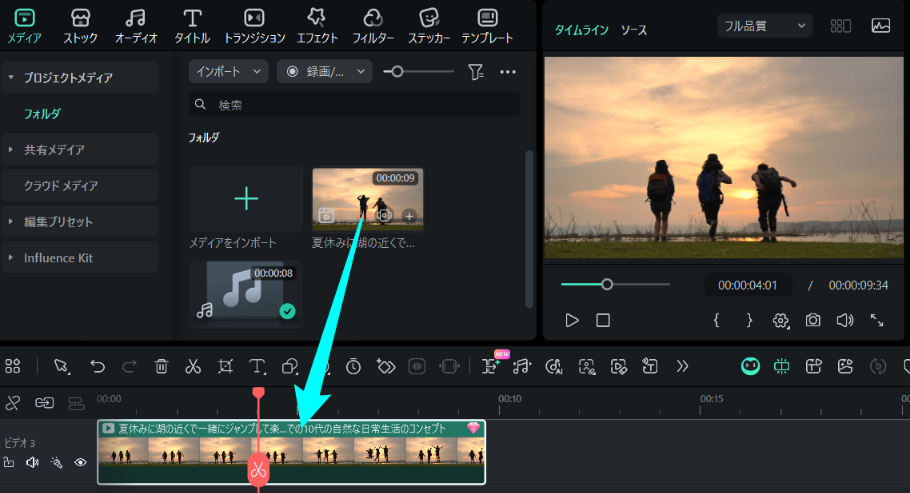This screenshot has height=493, width=910.
Task: Delete the selected clip with the trash icon
Action: 161,366
